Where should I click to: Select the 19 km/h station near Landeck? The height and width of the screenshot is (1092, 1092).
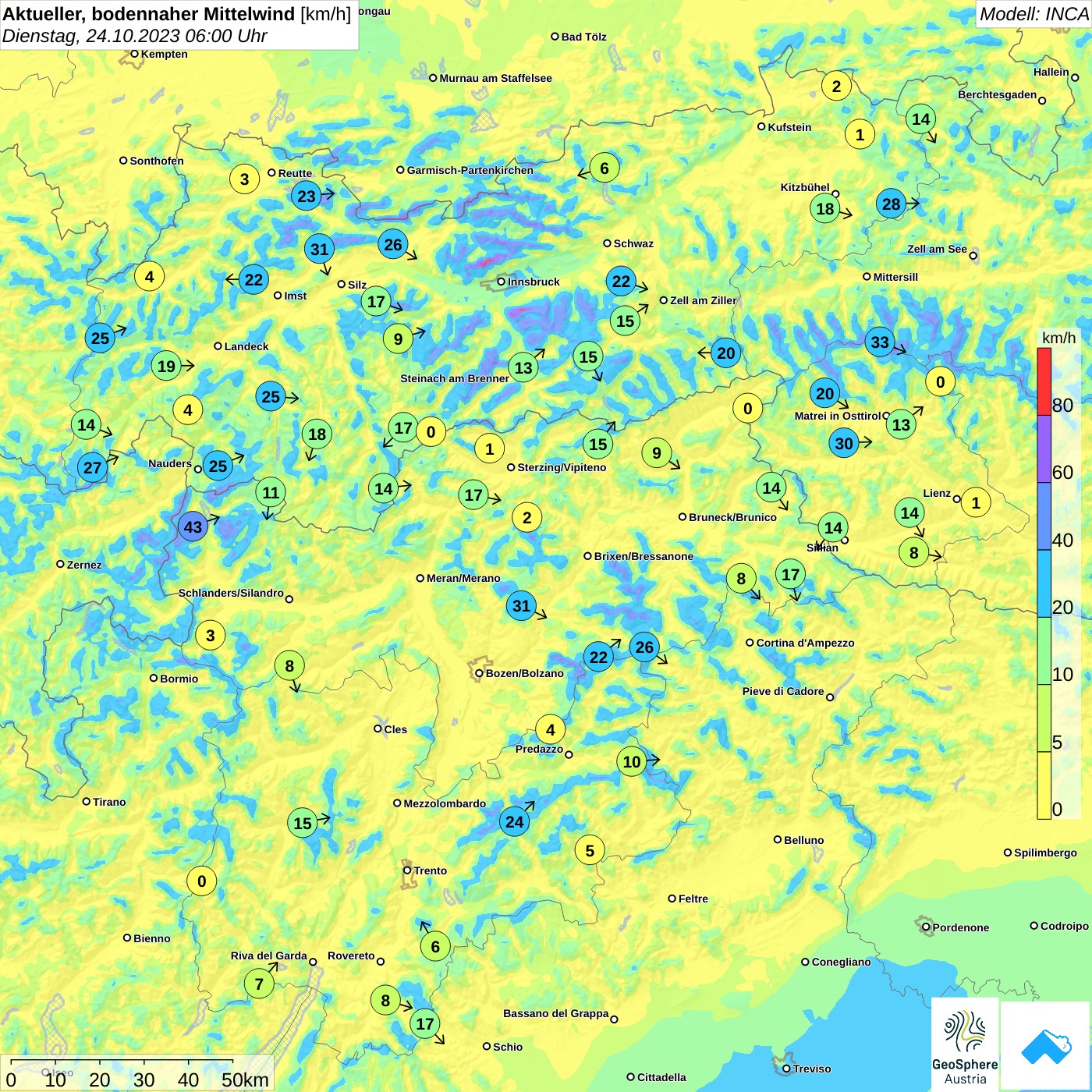coord(166,366)
